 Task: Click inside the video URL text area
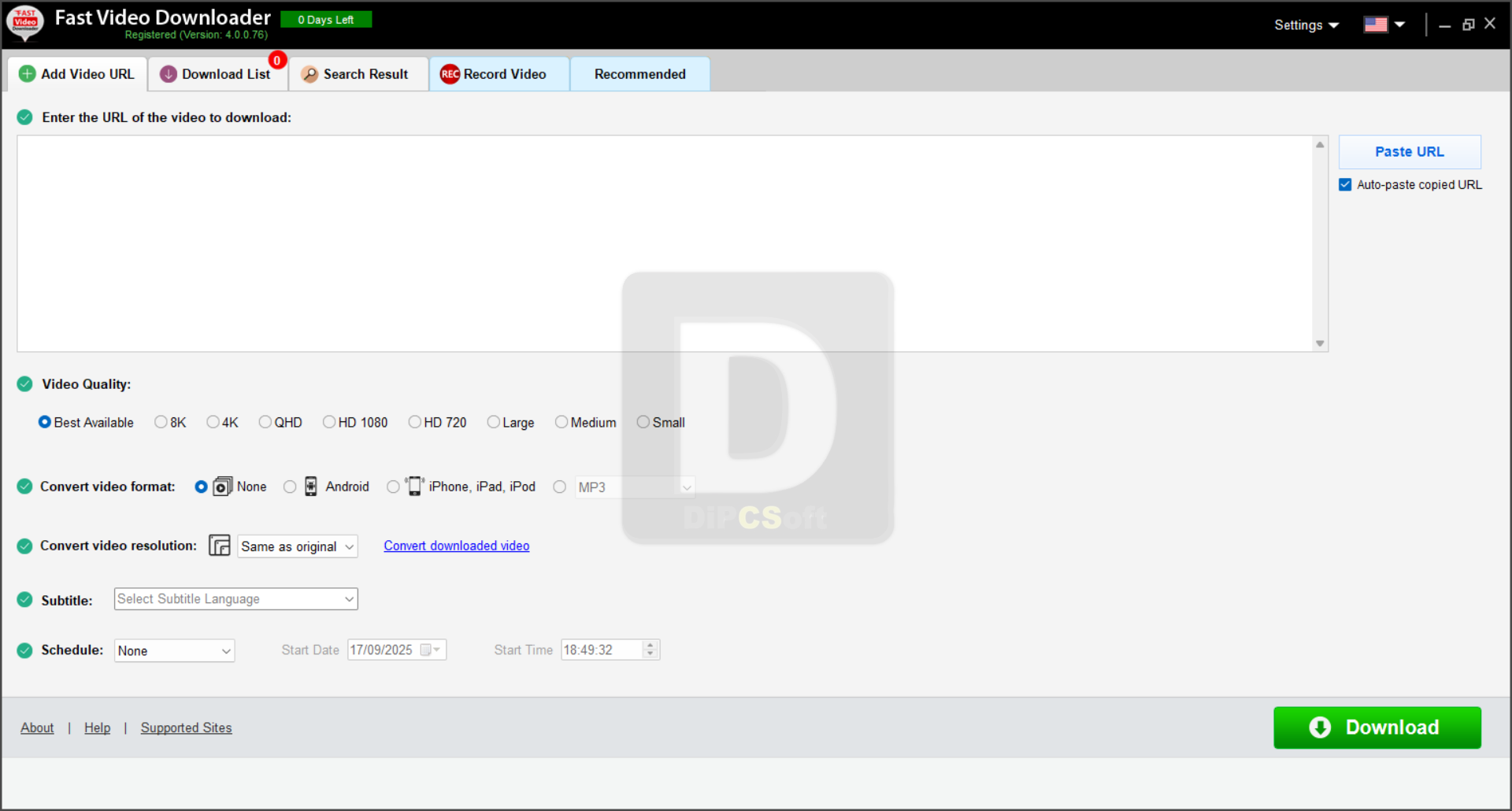(665, 243)
